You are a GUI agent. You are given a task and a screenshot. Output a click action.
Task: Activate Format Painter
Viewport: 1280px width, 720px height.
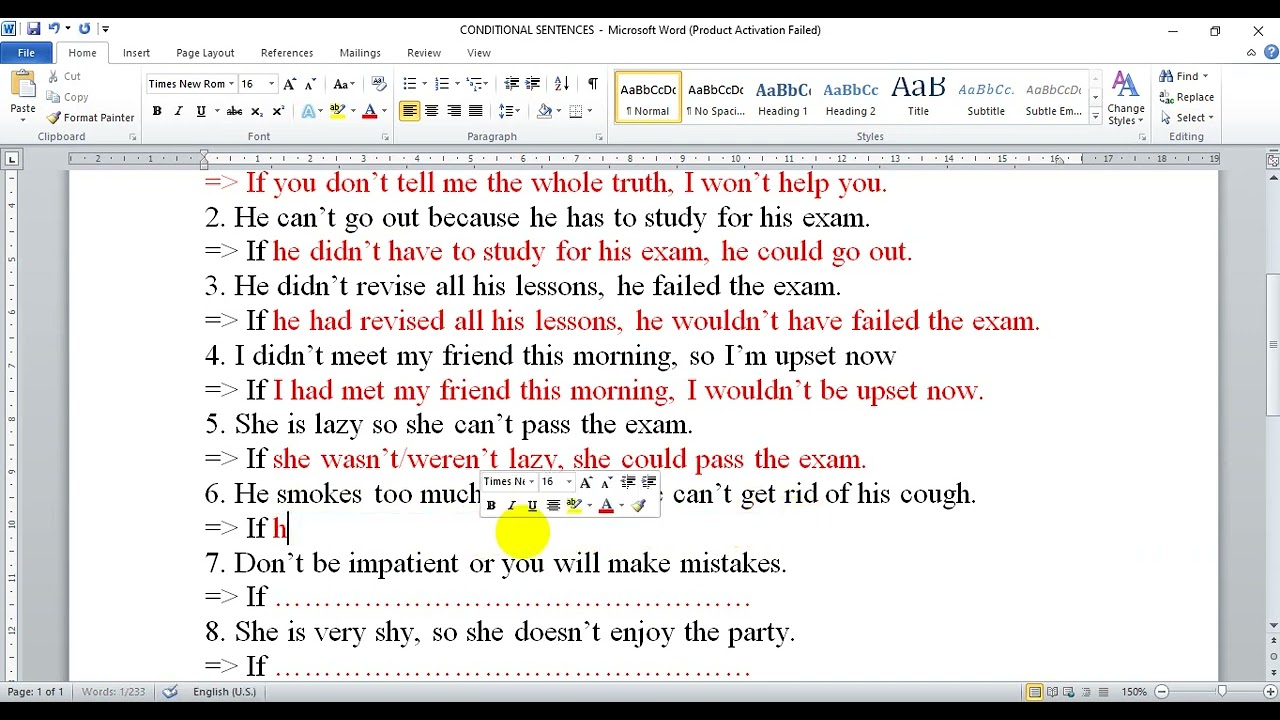coord(90,118)
